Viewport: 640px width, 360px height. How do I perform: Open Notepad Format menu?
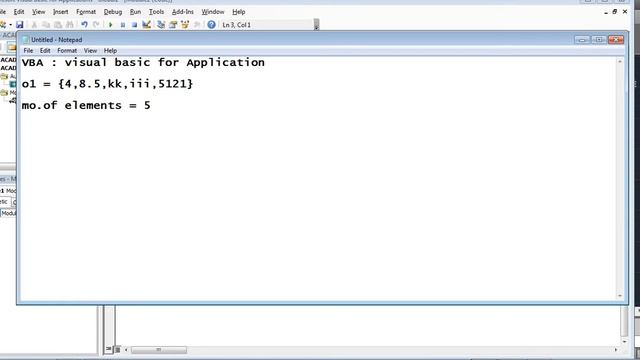click(x=67, y=51)
